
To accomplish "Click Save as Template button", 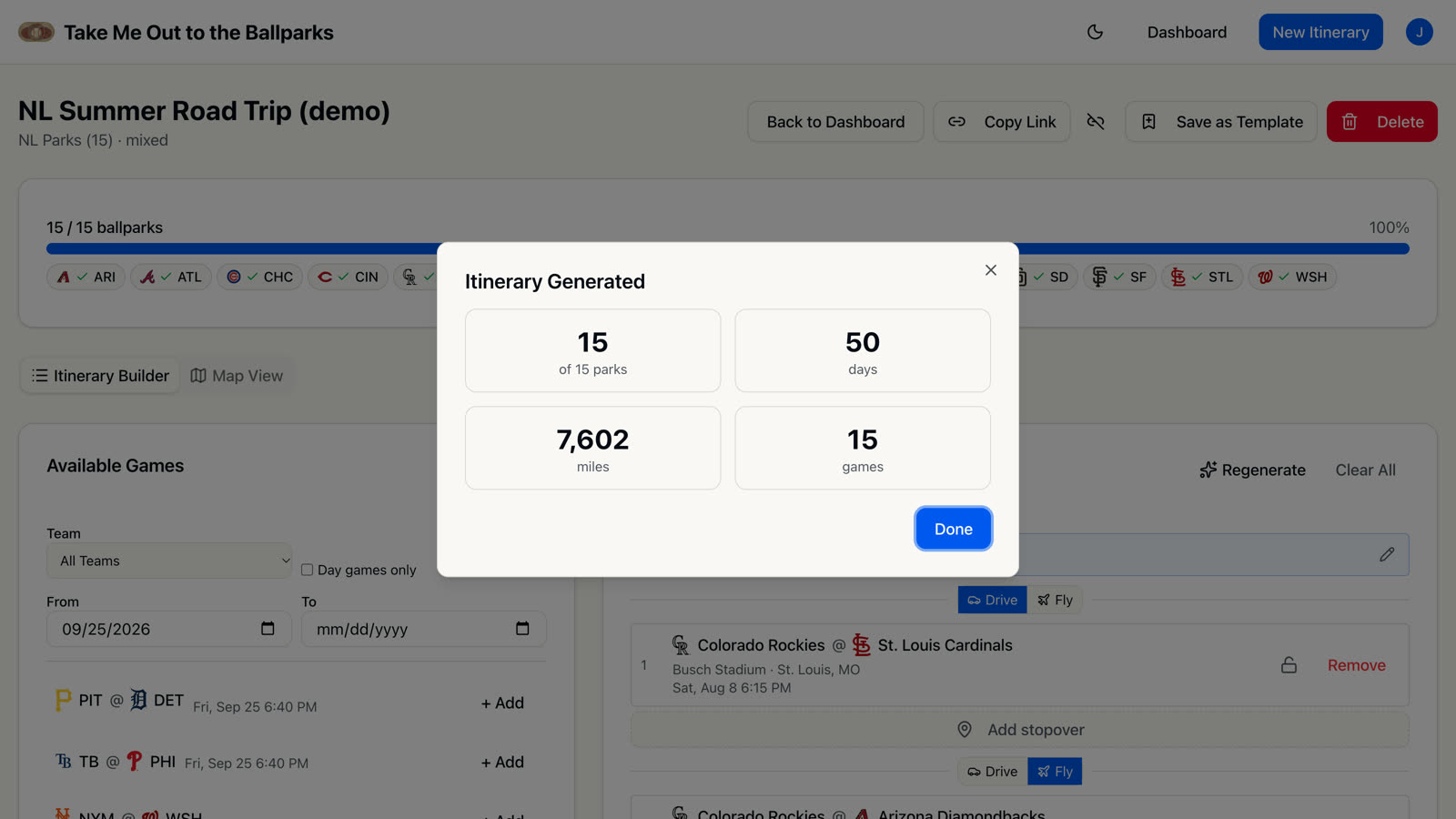I will click(1221, 122).
